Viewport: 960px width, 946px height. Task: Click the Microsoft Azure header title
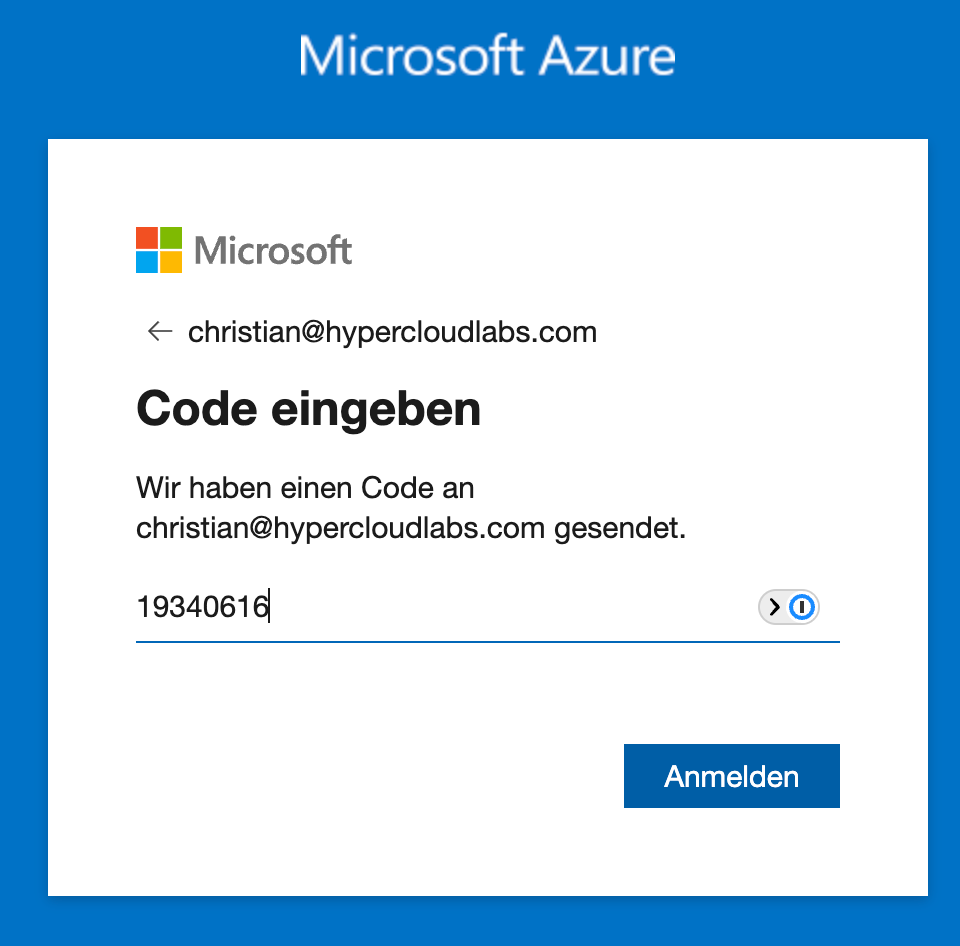[487, 56]
